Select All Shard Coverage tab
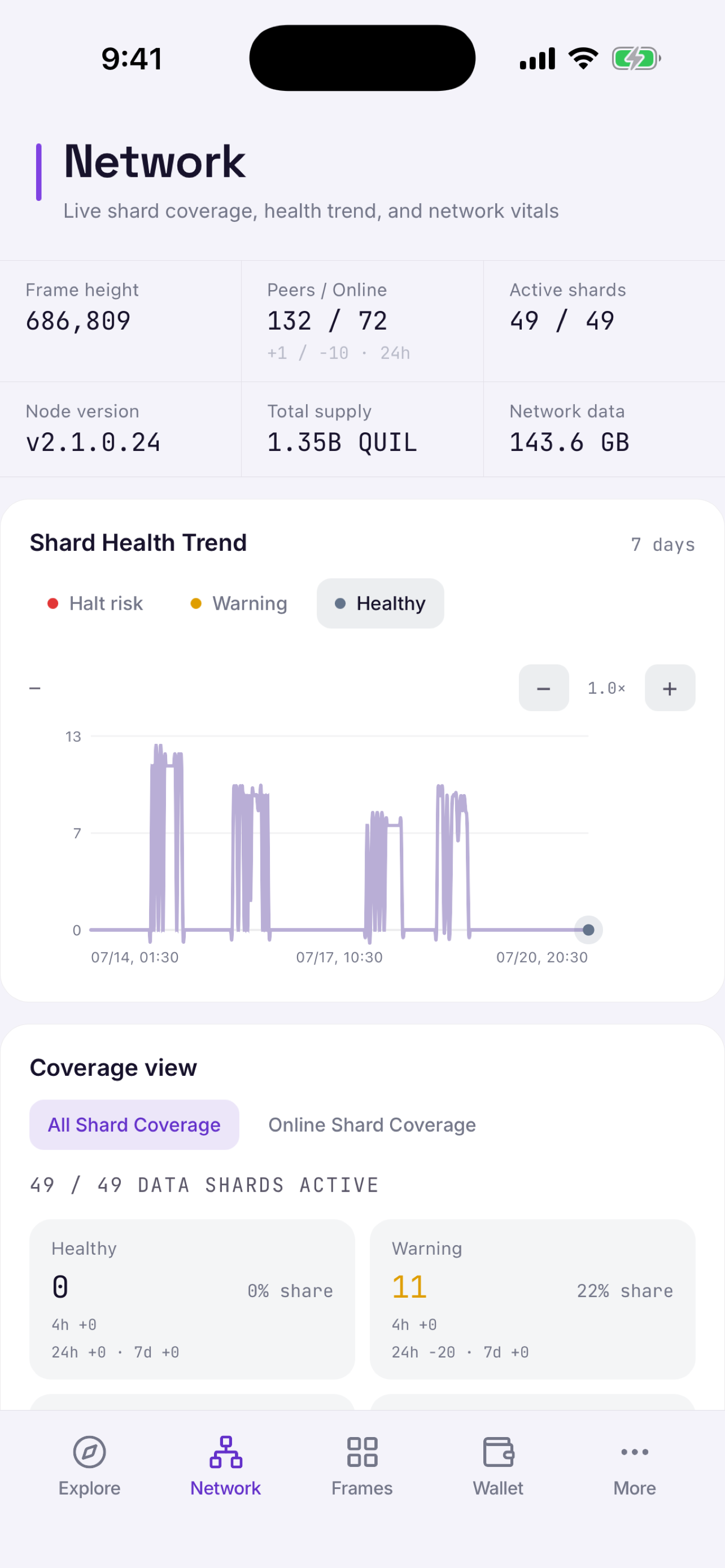725x1568 pixels. (134, 1124)
